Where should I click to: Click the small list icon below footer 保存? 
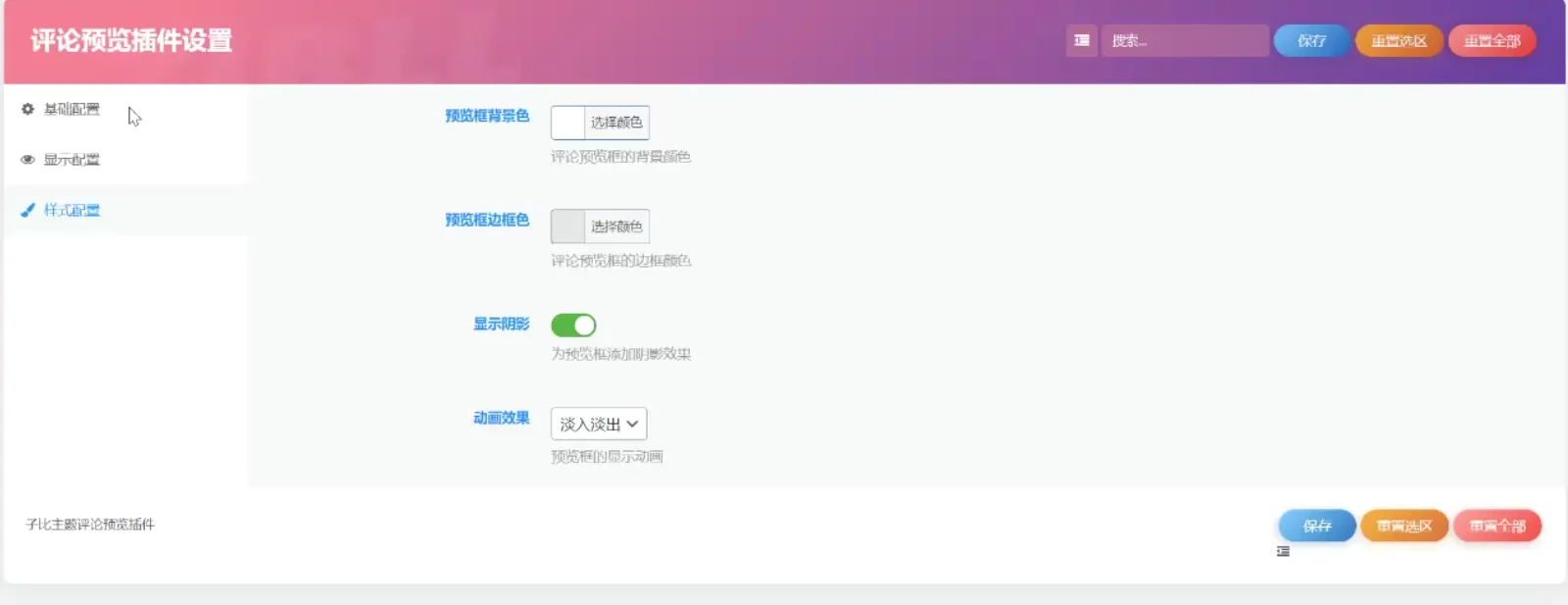click(1283, 552)
